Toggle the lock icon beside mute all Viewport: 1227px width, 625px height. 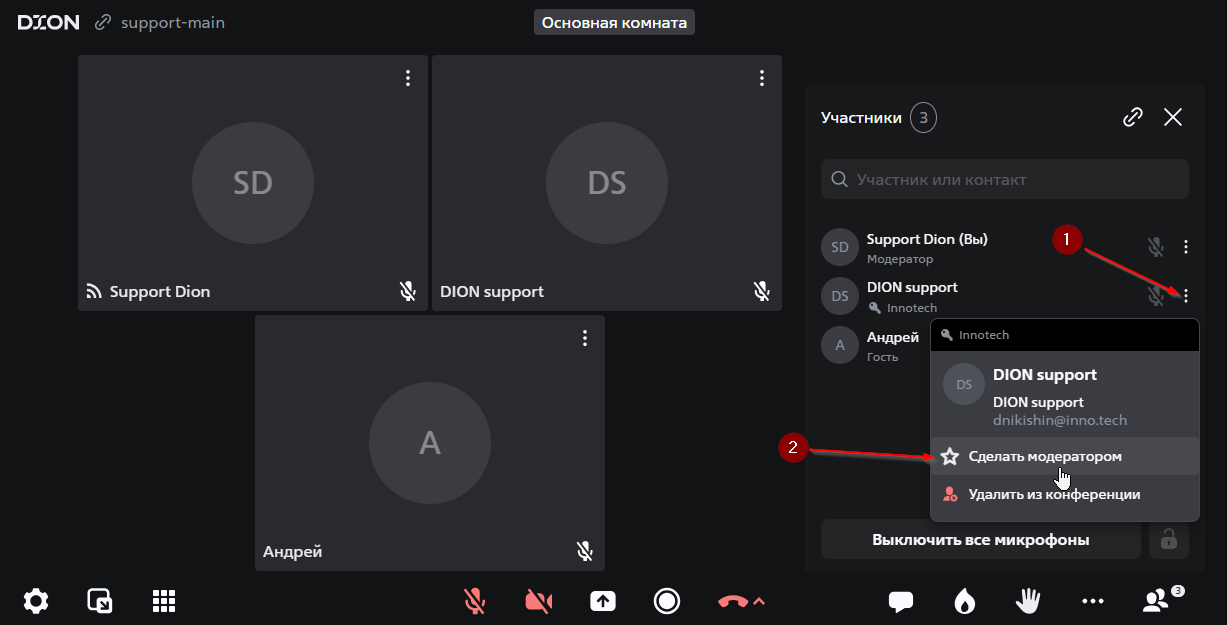pos(1168,540)
